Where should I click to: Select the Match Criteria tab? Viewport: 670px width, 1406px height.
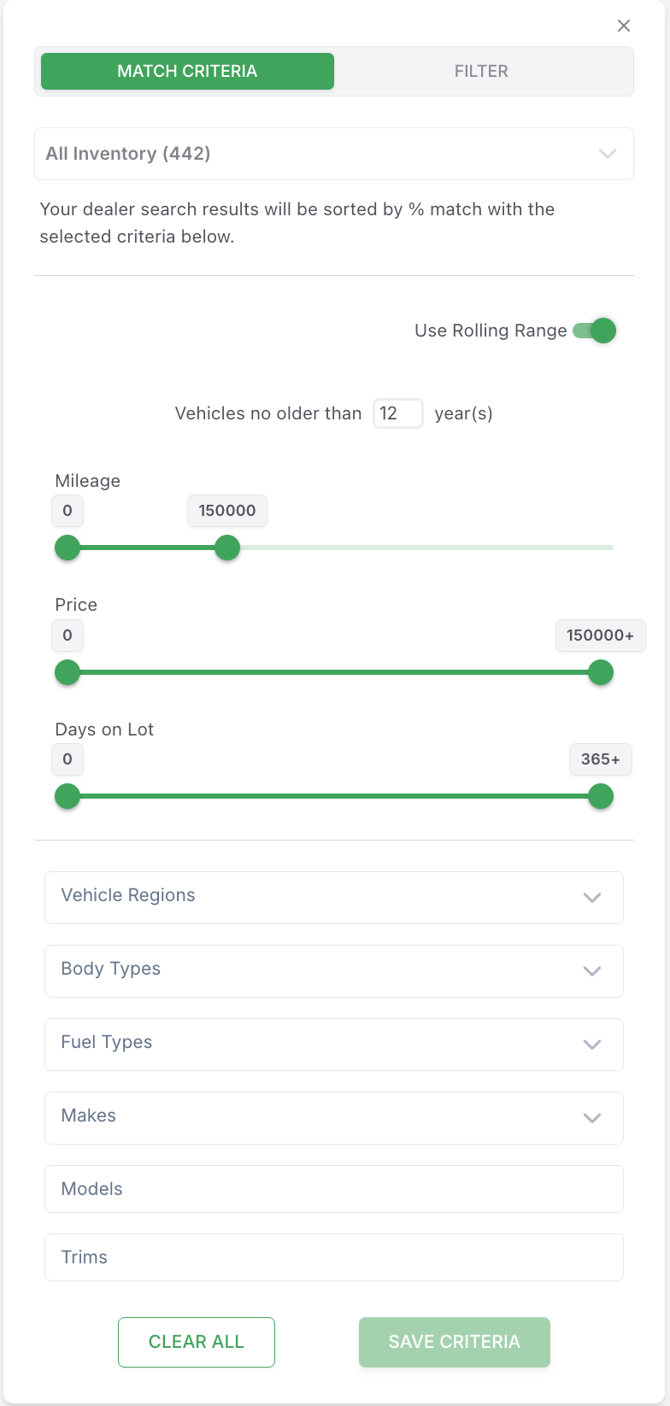(187, 71)
